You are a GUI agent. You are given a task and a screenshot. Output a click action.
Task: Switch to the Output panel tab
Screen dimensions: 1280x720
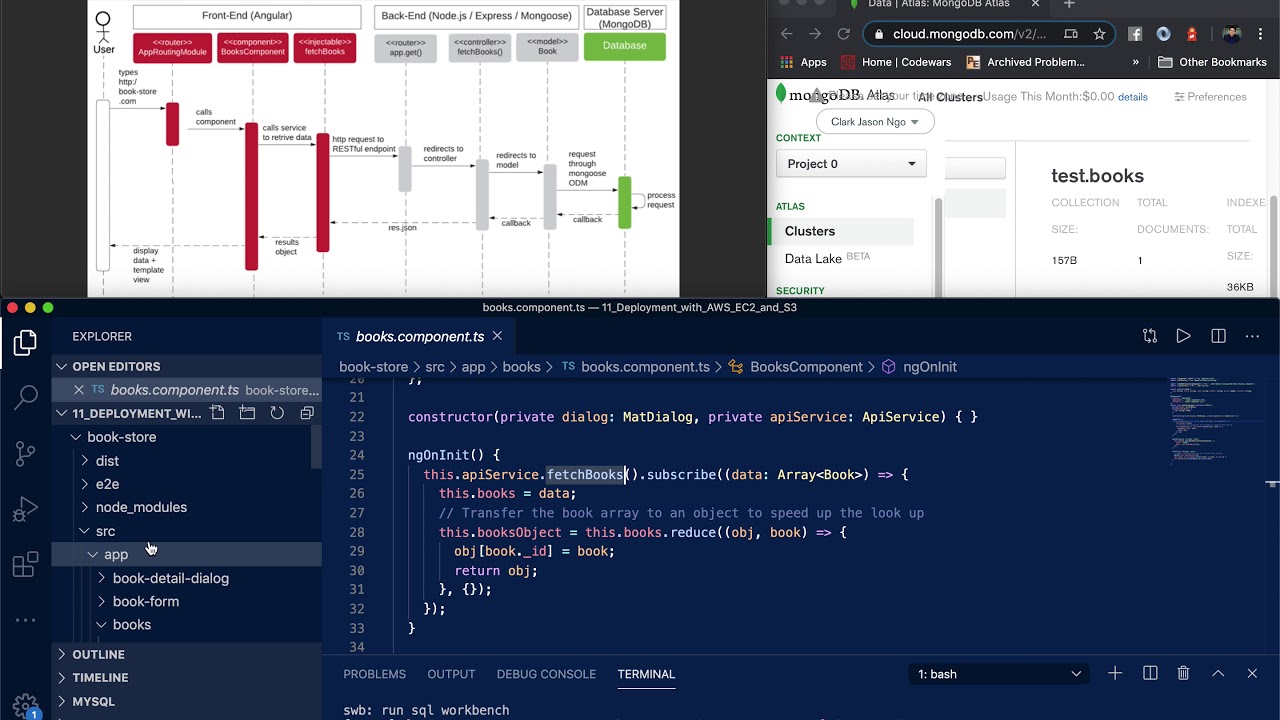(451, 674)
